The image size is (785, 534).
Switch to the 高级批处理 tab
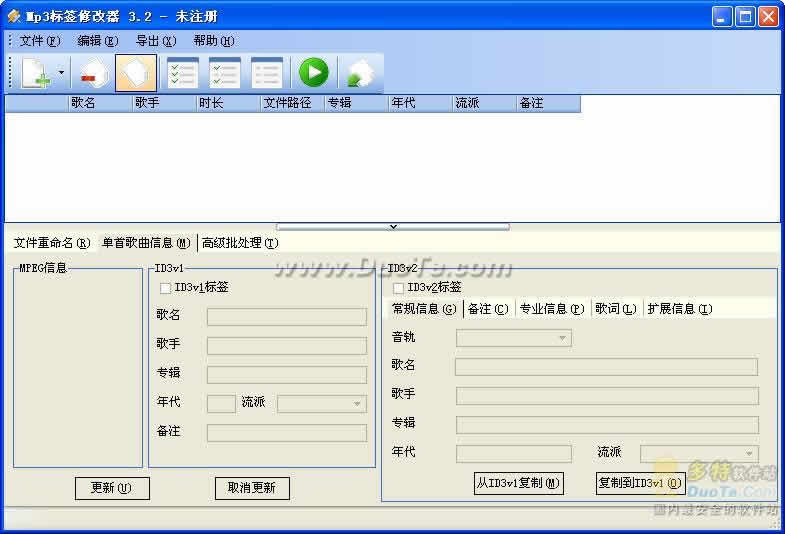(x=240, y=243)
